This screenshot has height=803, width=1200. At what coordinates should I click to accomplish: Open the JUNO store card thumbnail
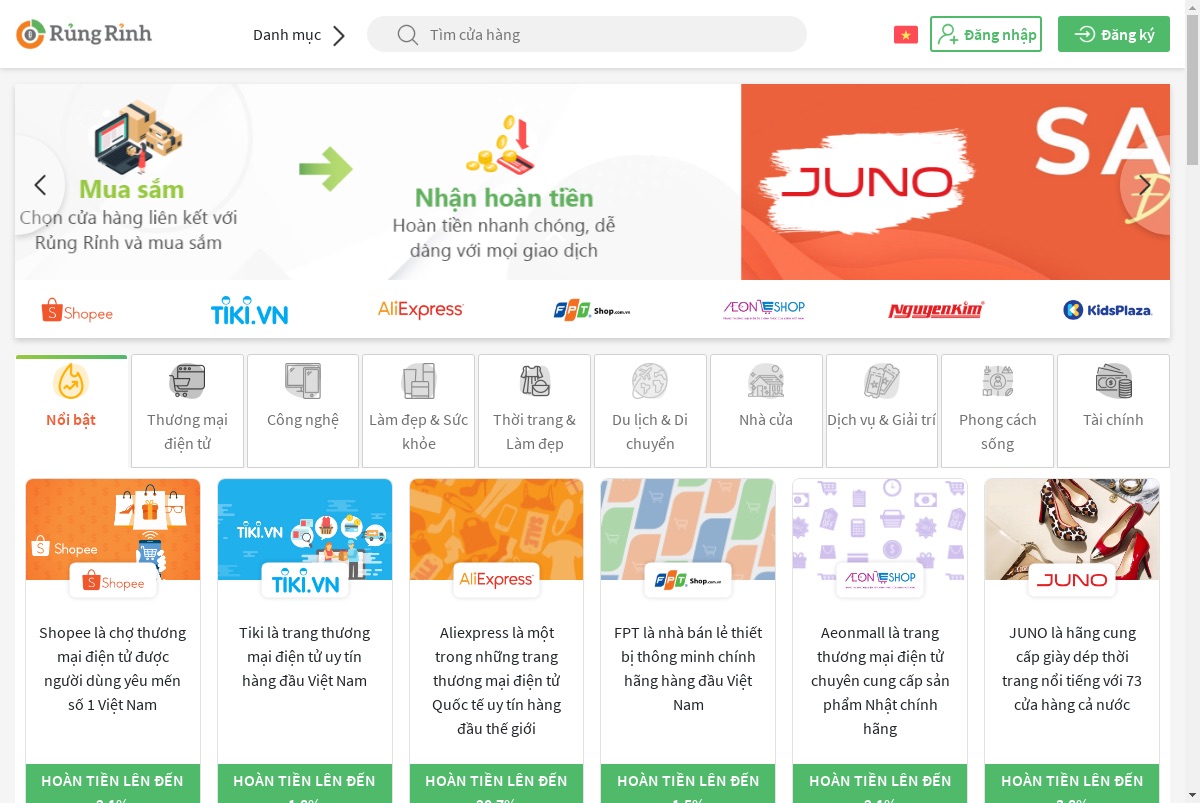coord(1072,529)
